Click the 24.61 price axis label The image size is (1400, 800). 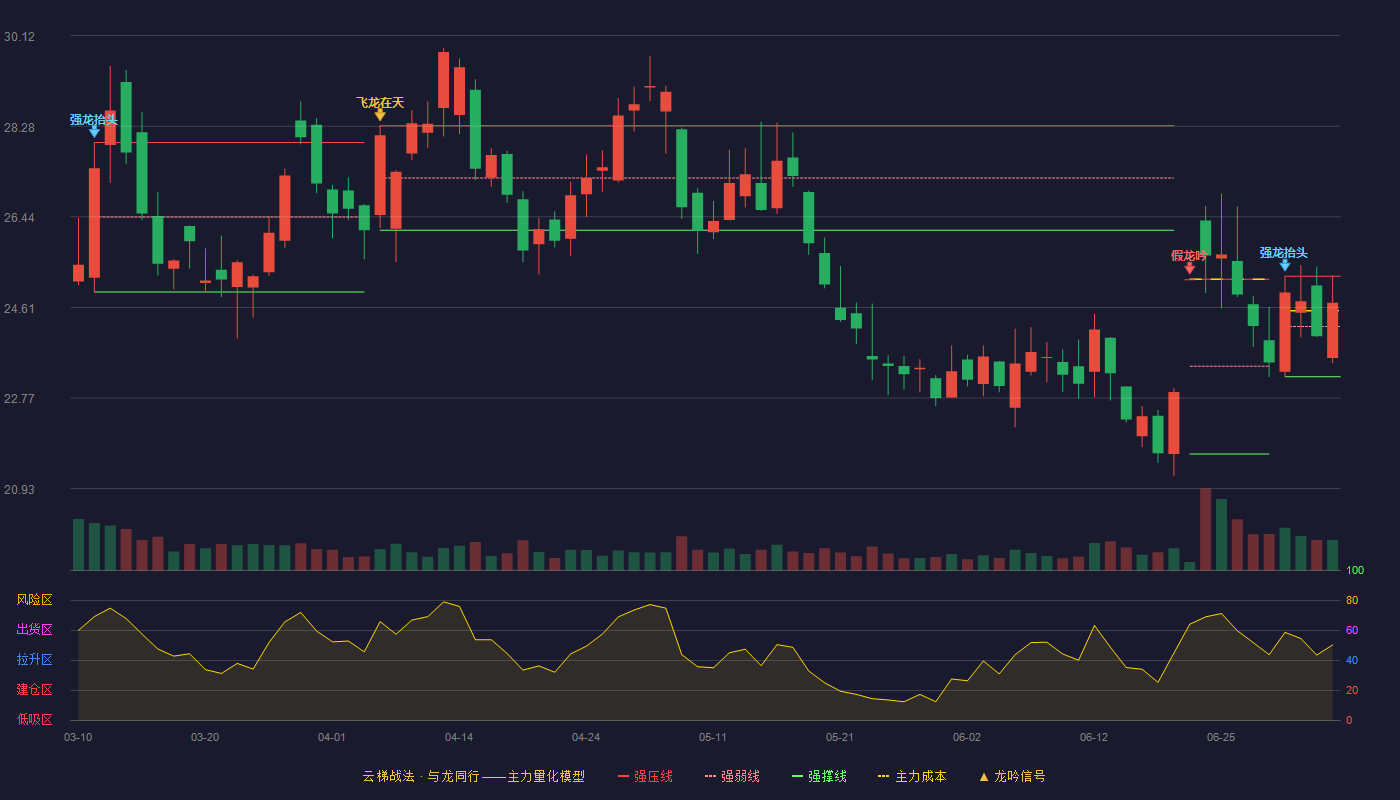19,308
